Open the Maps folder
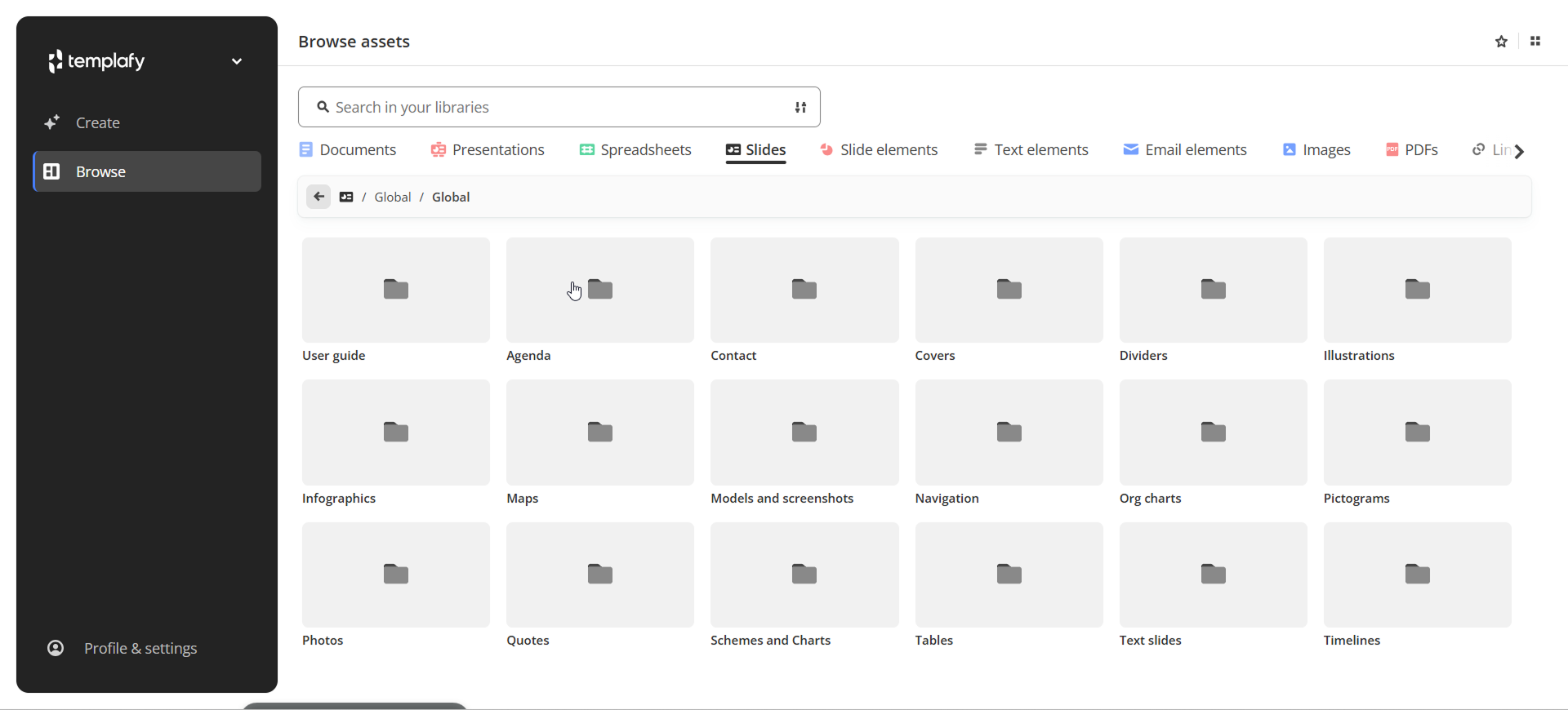This screenshot has height=710, width=1568. [x=600, y=443]
